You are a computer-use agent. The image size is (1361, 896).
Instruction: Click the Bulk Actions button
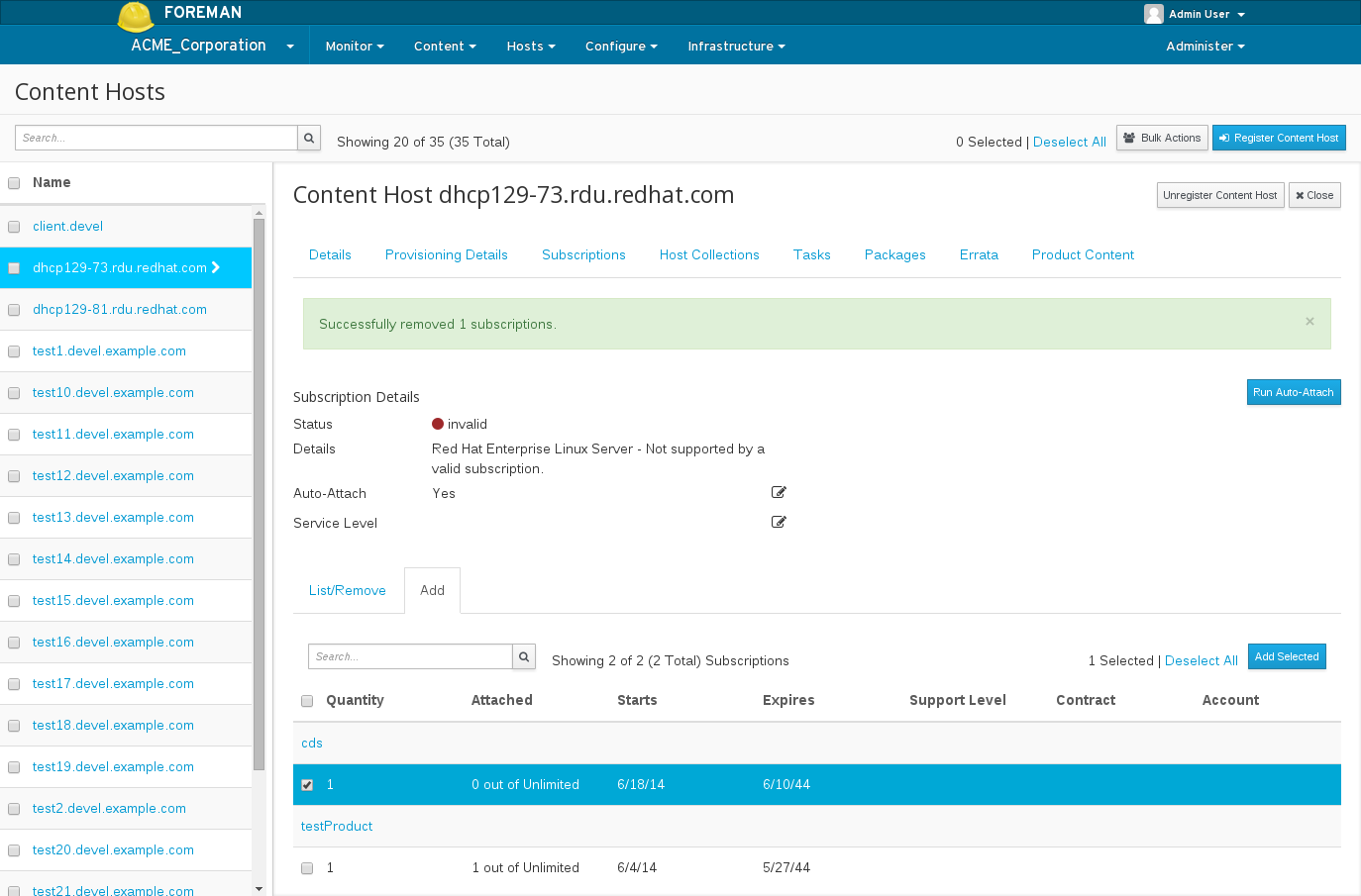1162,138
